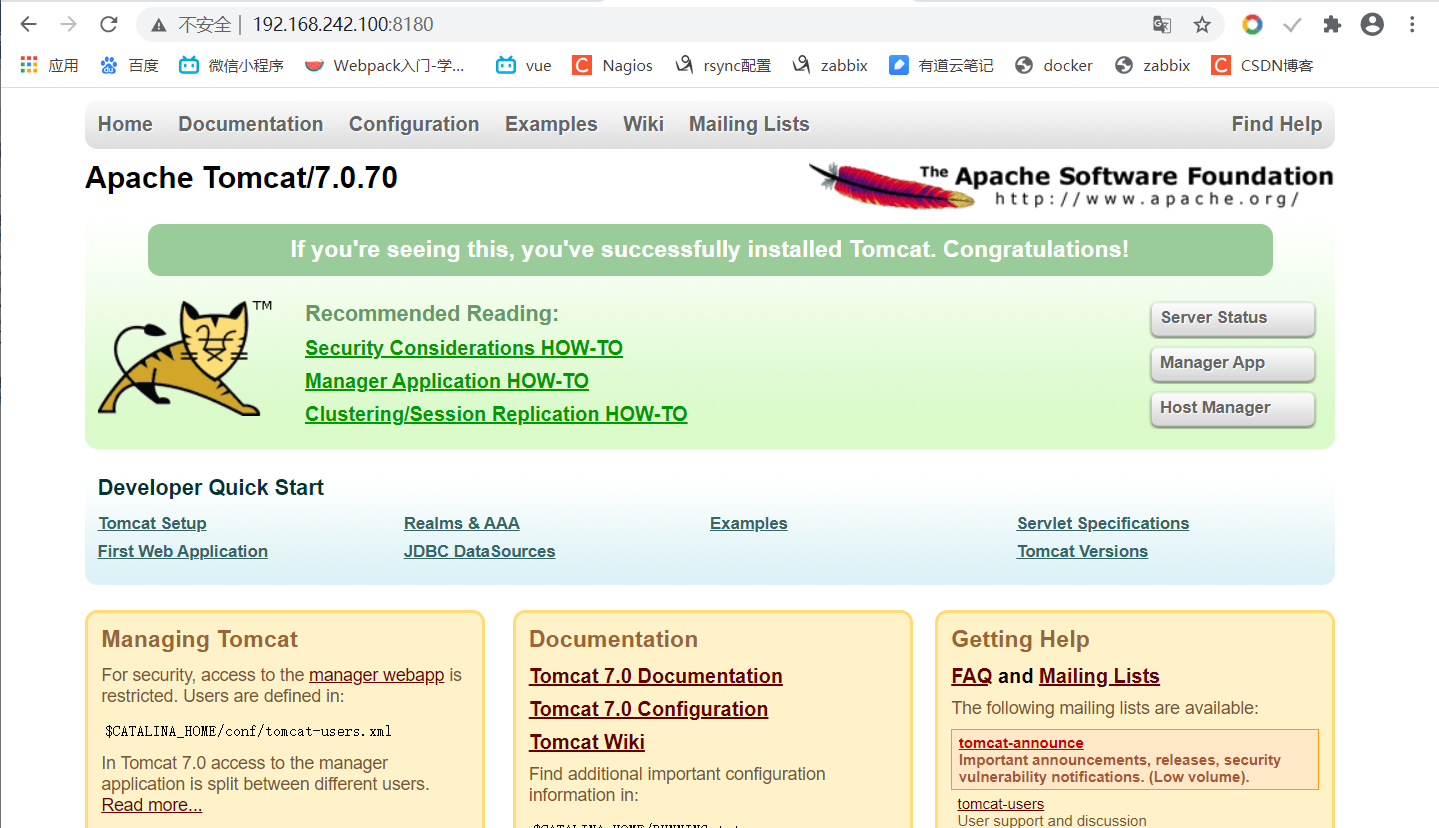The width and height of the screenshot is (1439, 828).
Task: Open the Nagios bookmark
Action: click(x=612, y=65)
